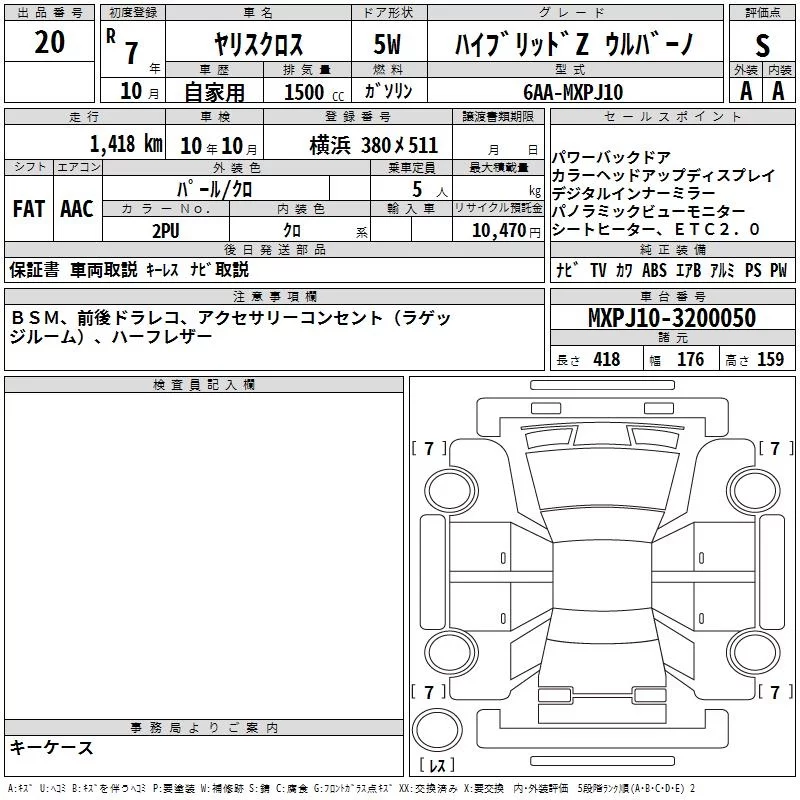Click top-left [7] tire tread mark

(429, 448)
